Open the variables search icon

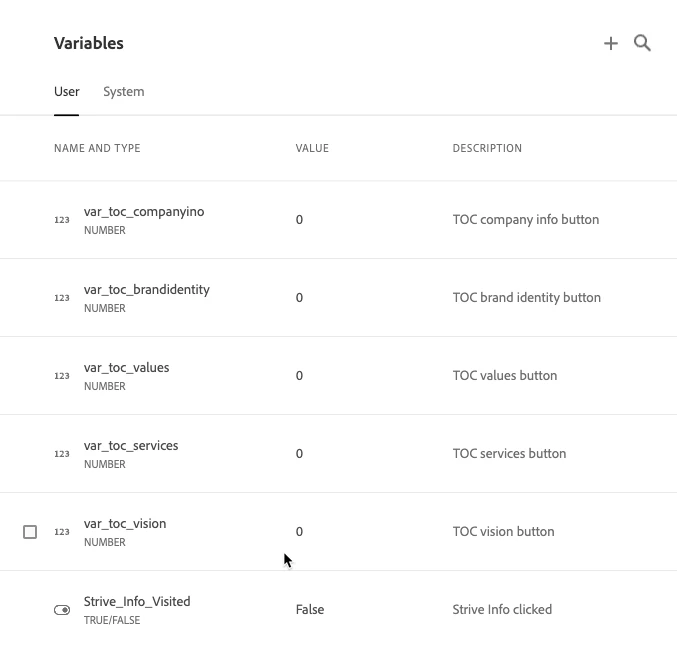pos(643,43)
